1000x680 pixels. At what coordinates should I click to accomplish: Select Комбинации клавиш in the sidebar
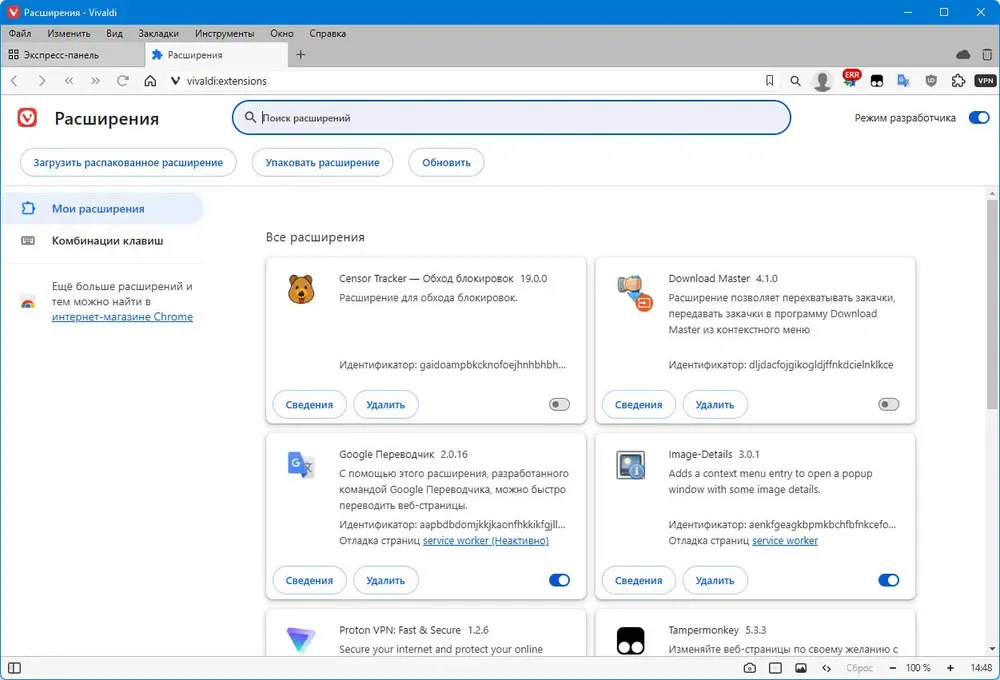(107, 241)
